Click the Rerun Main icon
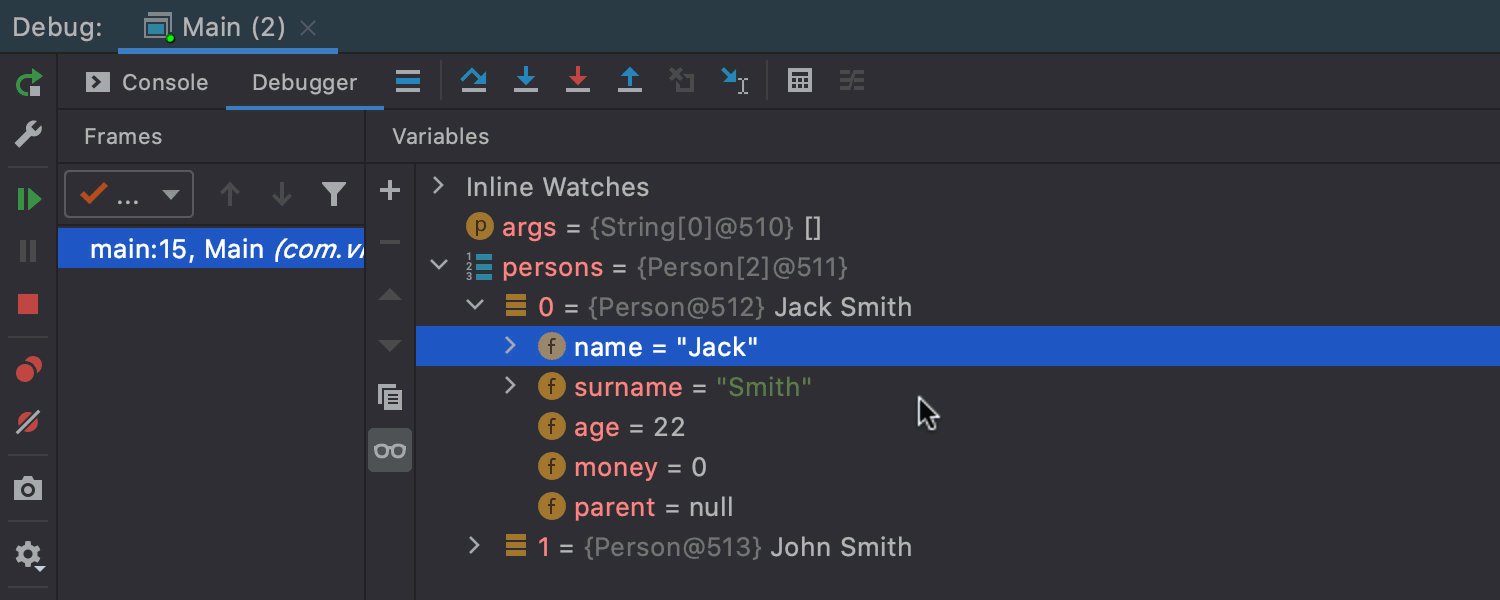 (x=29, y=83)
